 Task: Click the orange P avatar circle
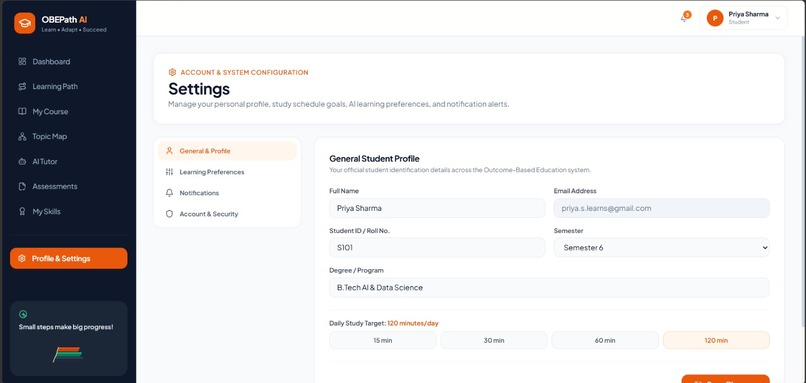715,18
